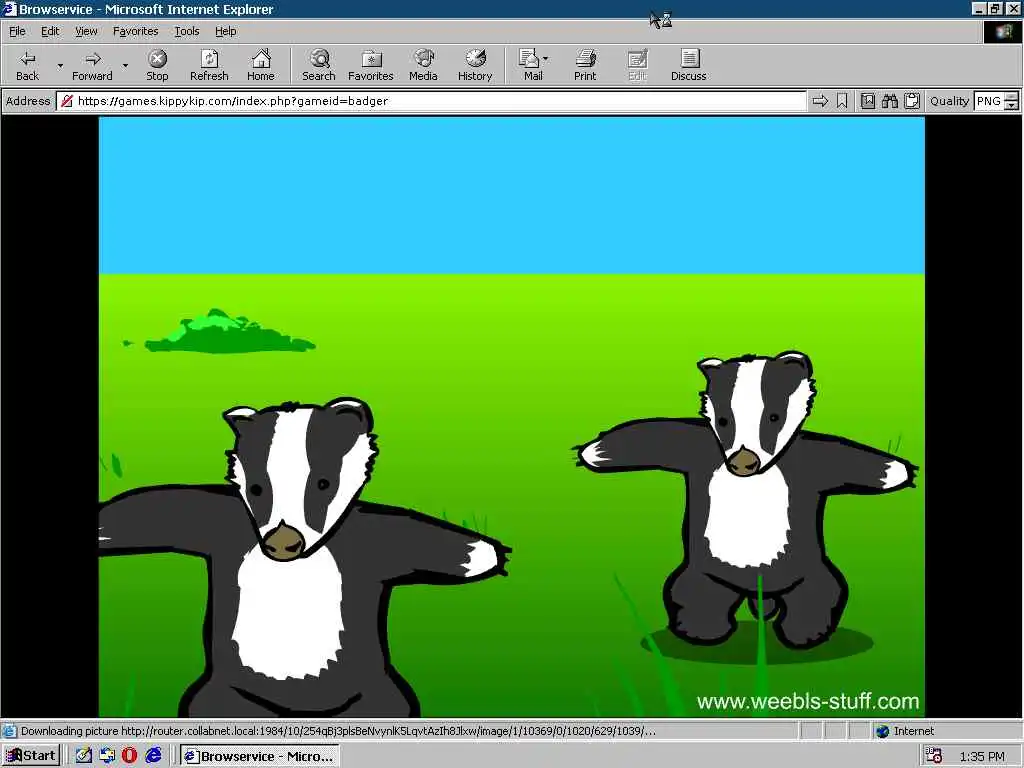1024x768 pixels.
Task: Click the Discuss toolbar button
Action: pos(688,65)
